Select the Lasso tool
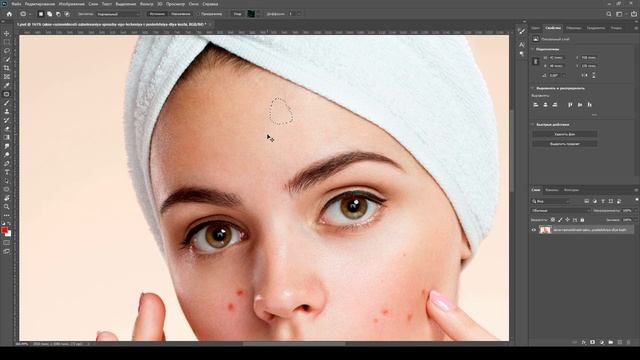640x360 pixels. click(7, 51)
